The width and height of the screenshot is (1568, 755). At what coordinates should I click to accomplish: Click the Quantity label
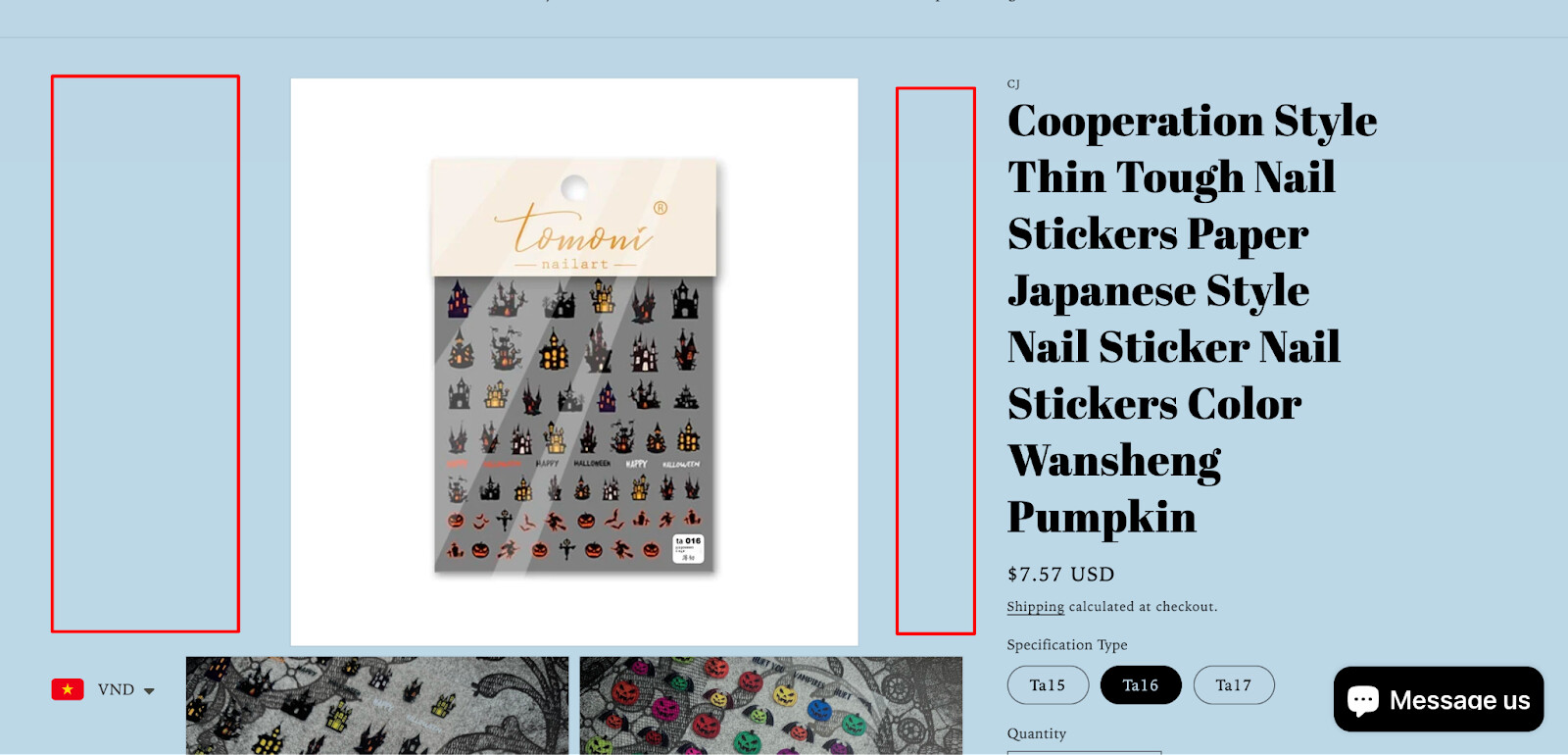pos(1037,733)
